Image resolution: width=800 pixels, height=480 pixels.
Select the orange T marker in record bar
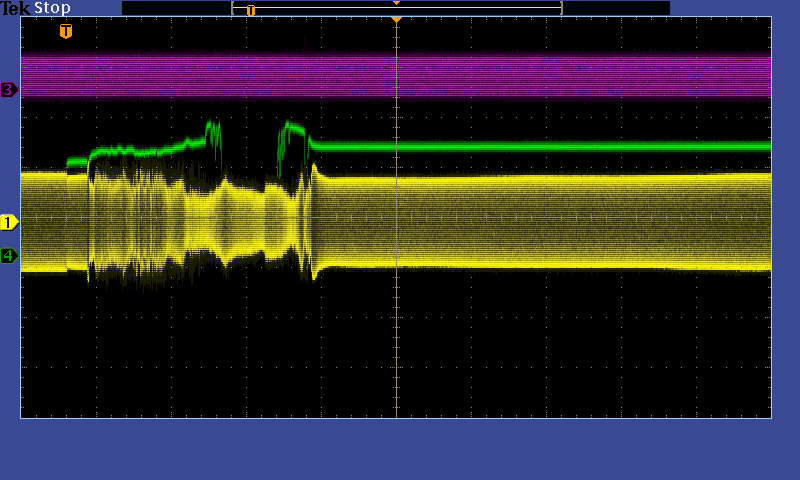[251, 10]
